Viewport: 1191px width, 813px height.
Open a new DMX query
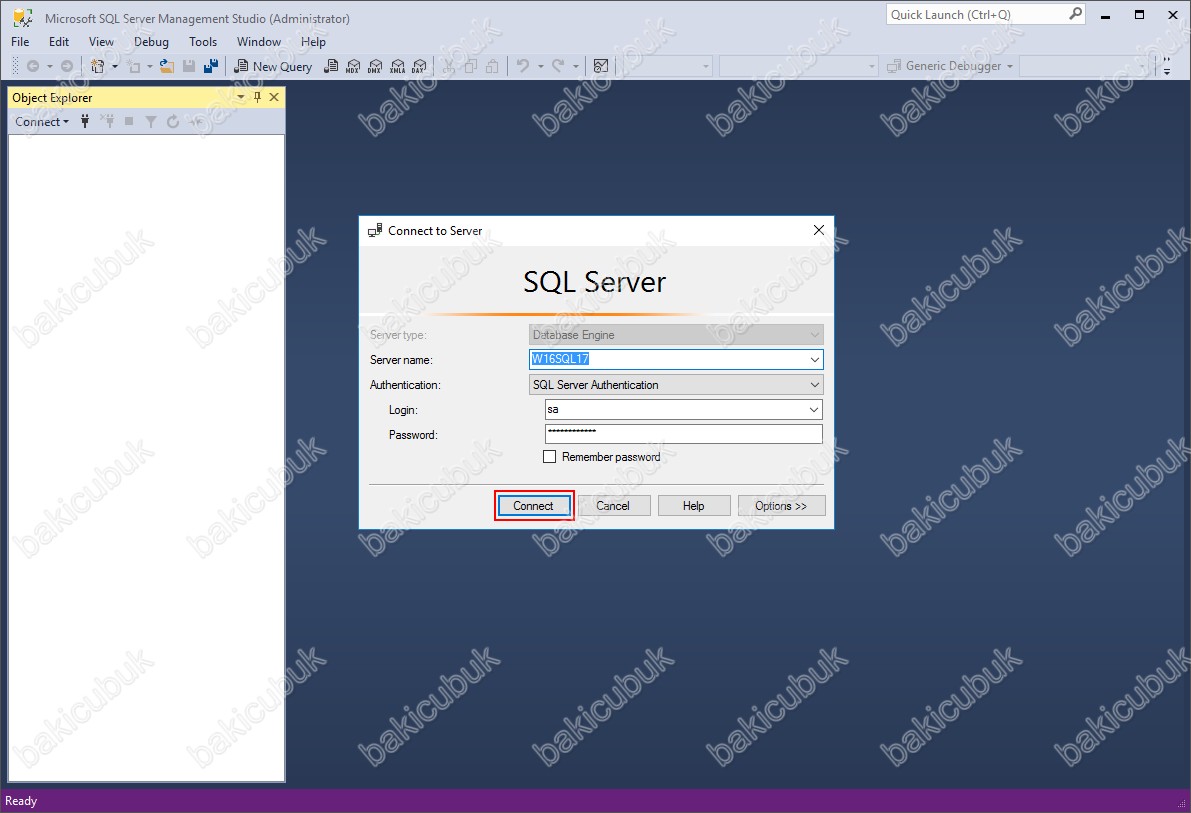375,66
